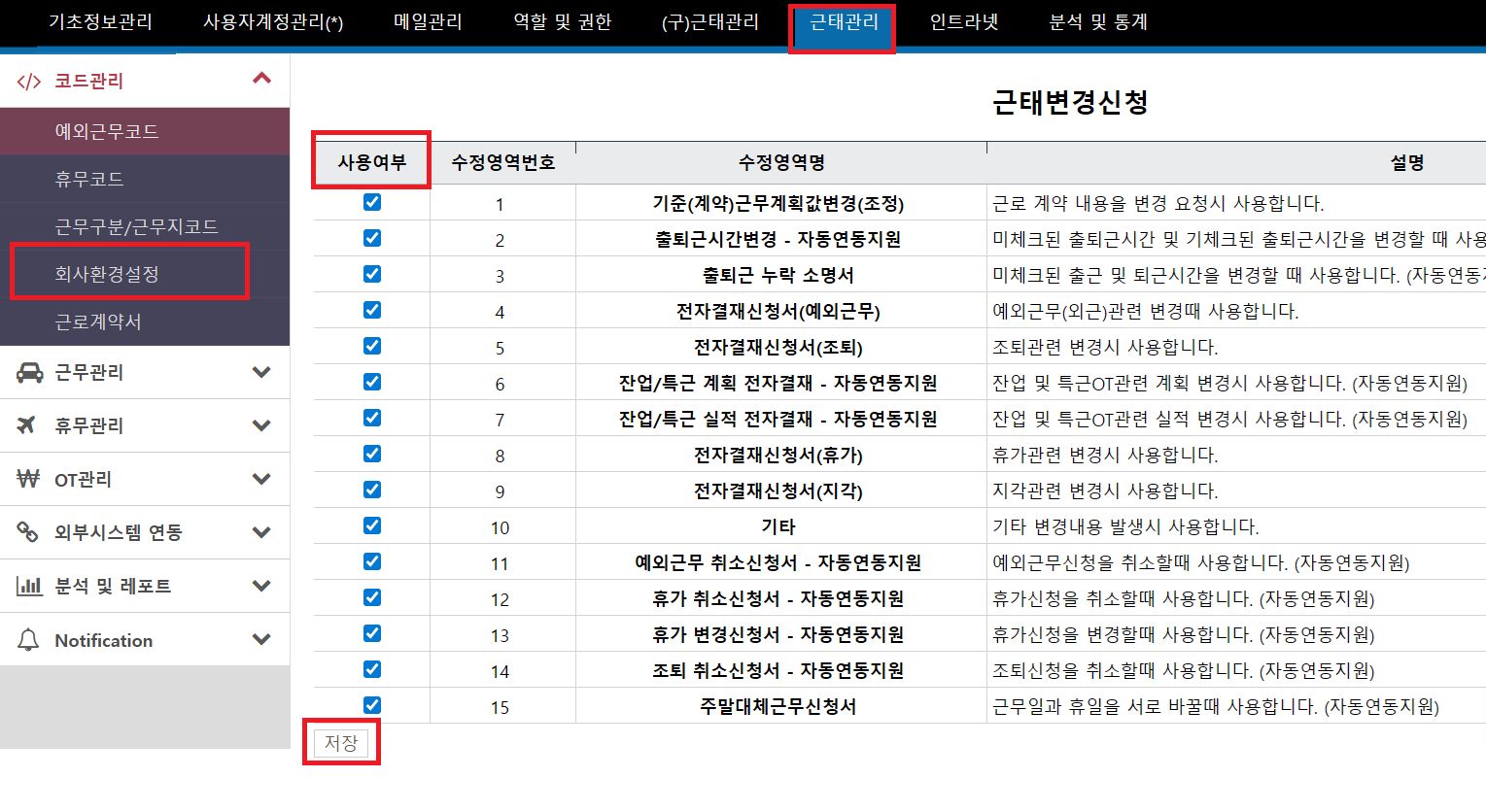Switch to the 인트라넷 top menu
This screenshot has width=1486, height=812.
[963, 22]
